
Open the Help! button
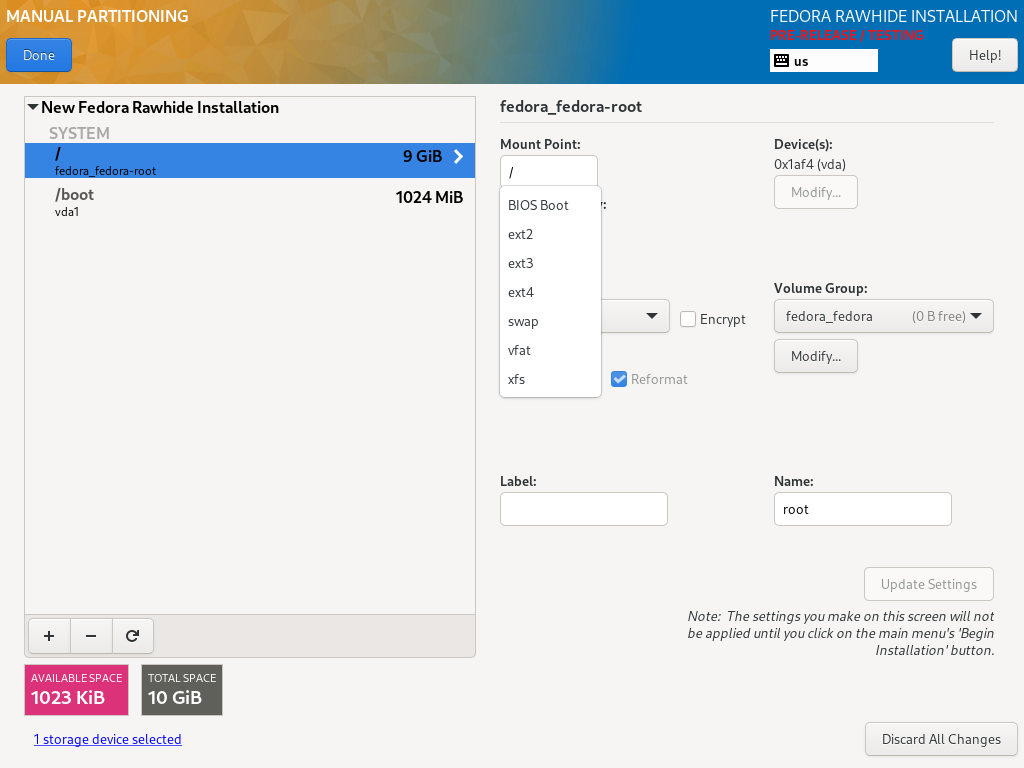click(985, 55)
